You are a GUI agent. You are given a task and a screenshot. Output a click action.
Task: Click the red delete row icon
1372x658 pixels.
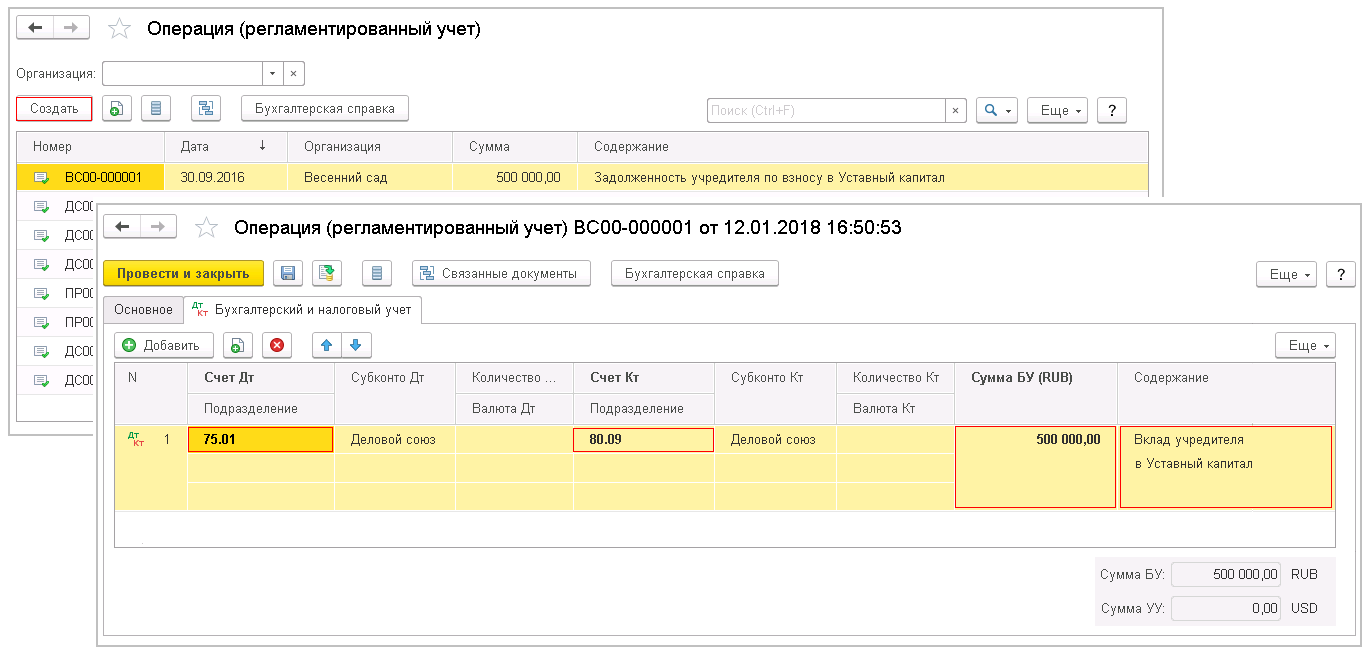point(277,345)
